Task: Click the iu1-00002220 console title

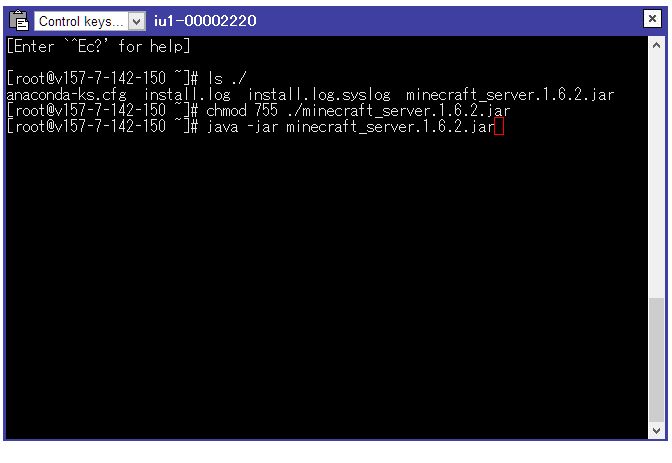Action: point(205,21)
